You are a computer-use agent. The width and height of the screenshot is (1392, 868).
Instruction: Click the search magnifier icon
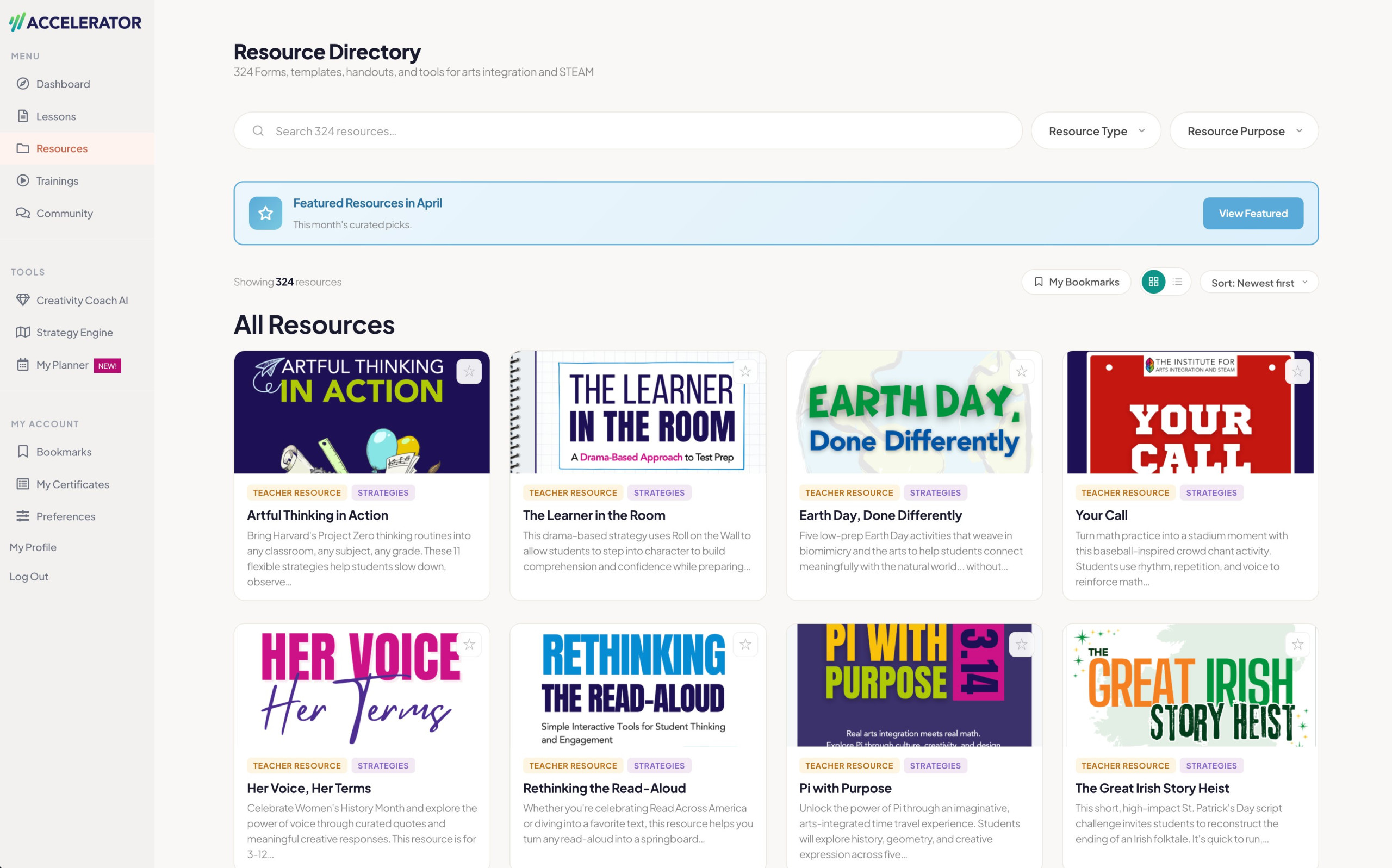pyautogui.click(x=258, y=131)
